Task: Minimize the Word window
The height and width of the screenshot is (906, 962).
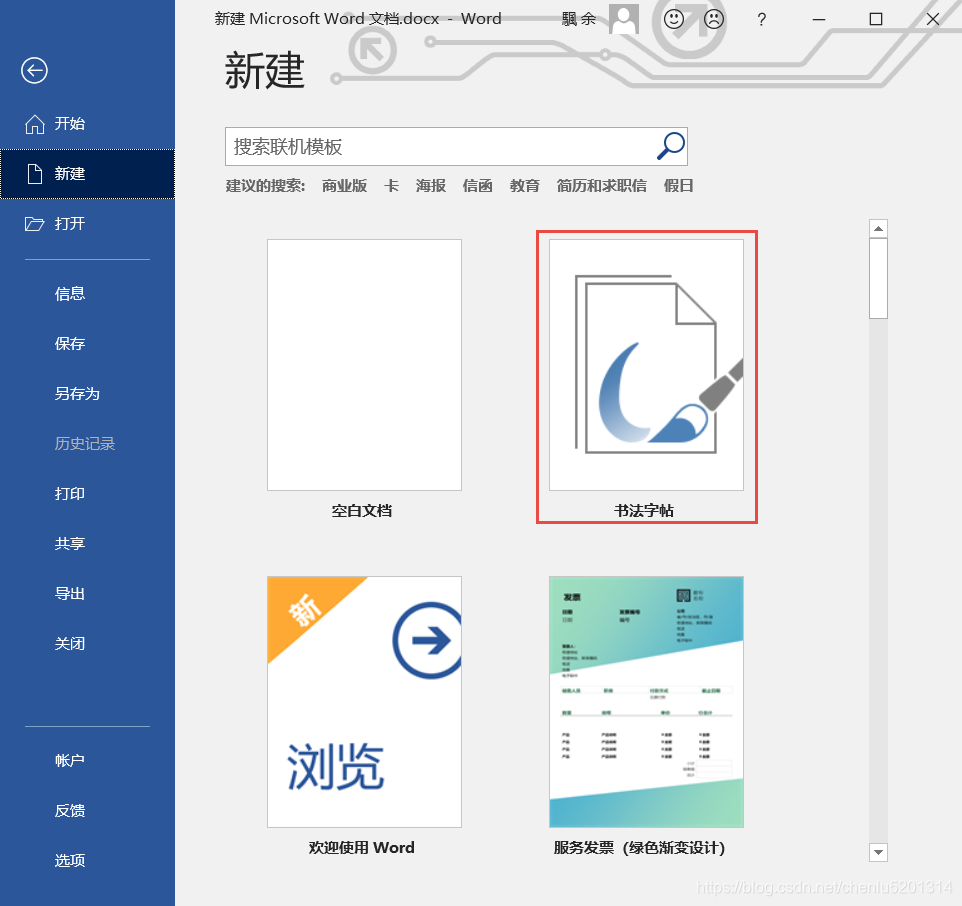Action: tap(818, 20)
